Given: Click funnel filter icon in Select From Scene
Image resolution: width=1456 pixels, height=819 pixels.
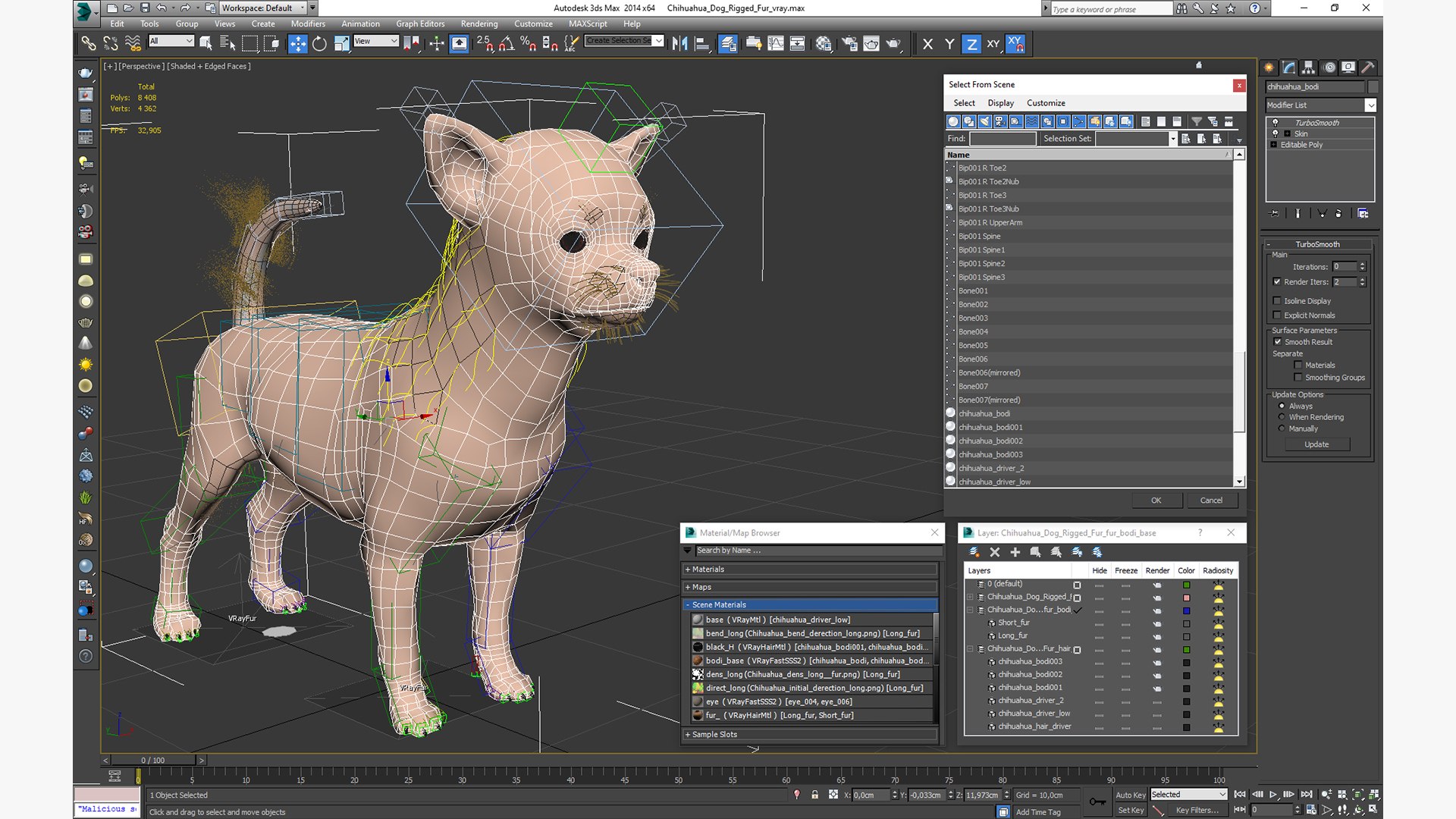Looking at the screenshot, I should coord(1197,121).
